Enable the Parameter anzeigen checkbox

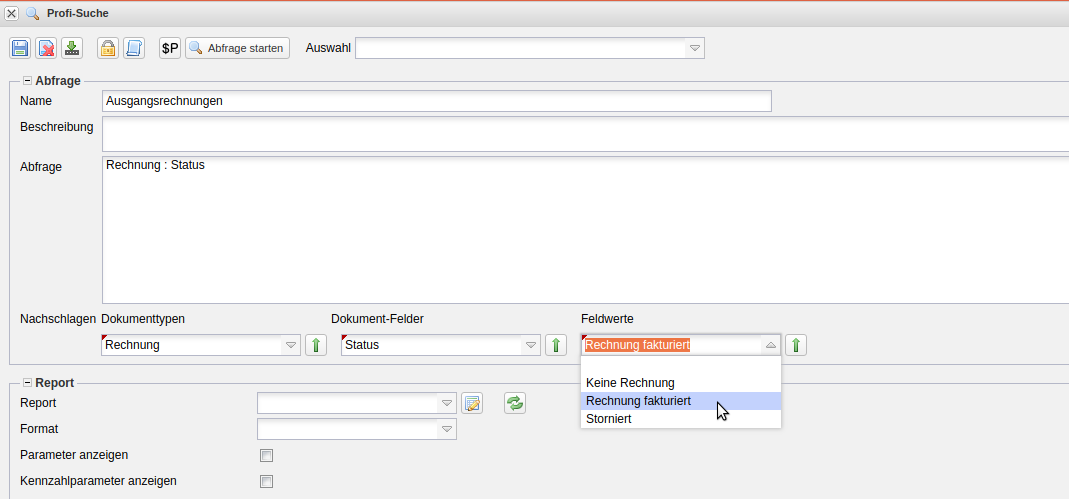click(266, 455)
